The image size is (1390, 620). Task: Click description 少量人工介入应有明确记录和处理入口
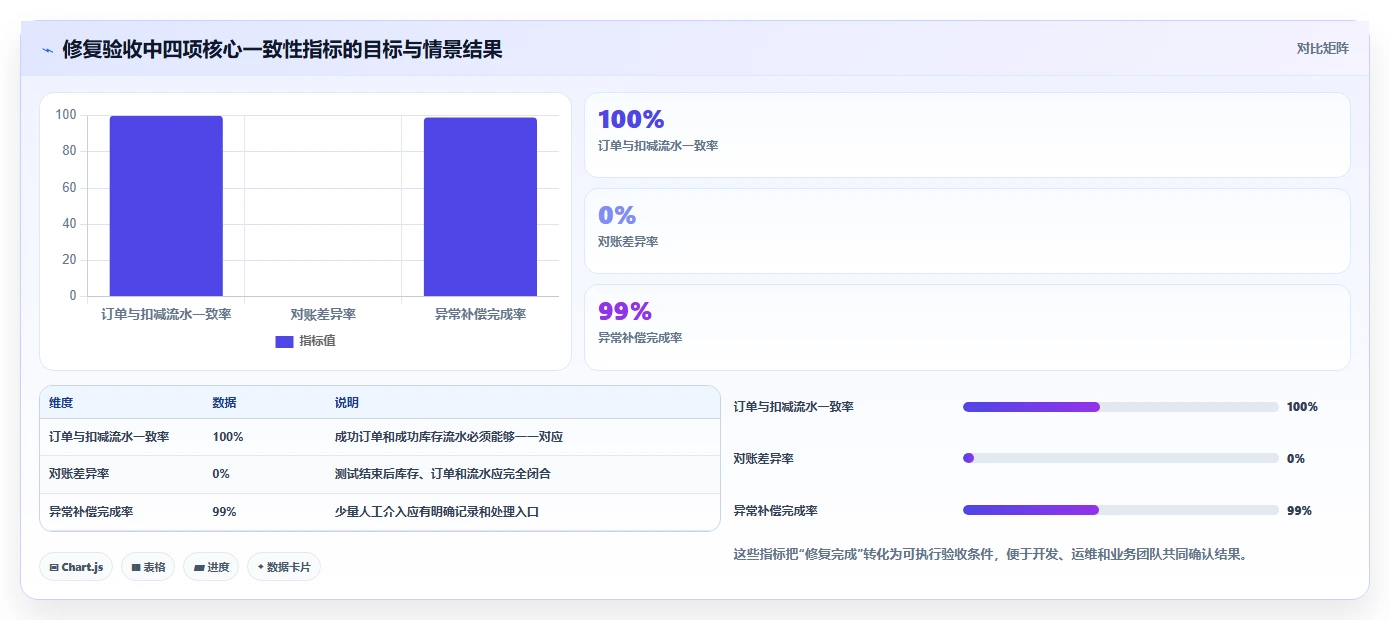[x=437, y=512]
